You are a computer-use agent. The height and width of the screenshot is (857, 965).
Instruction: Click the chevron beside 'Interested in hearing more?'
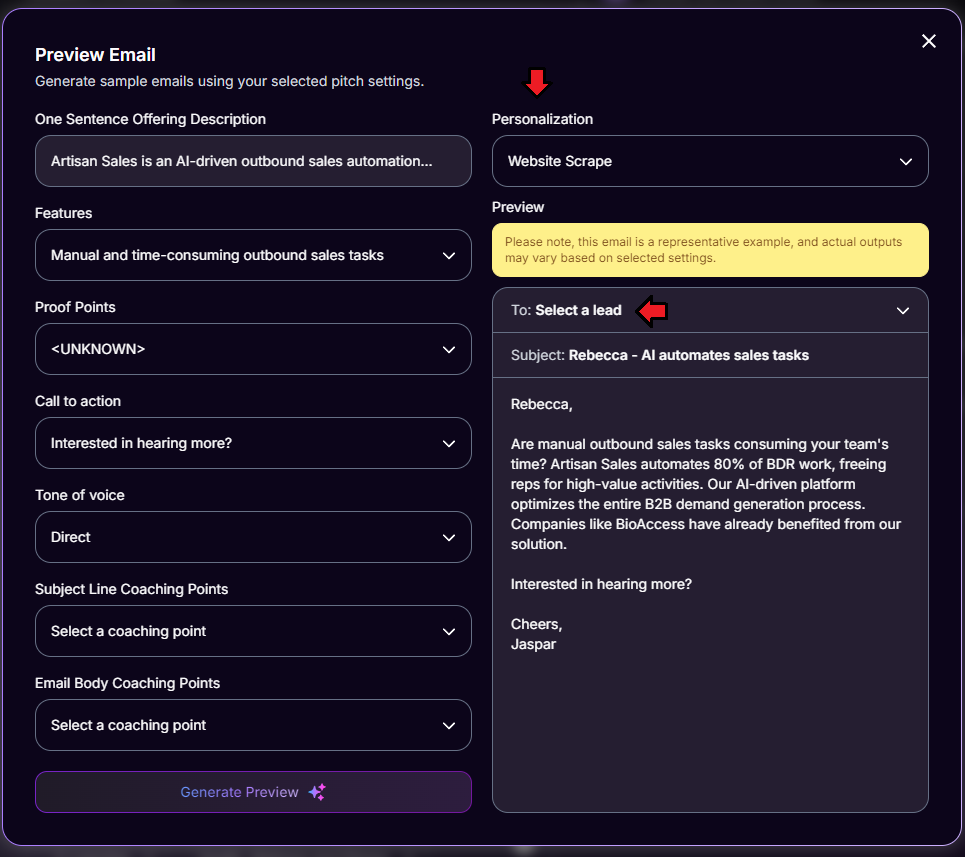point(449,444)
